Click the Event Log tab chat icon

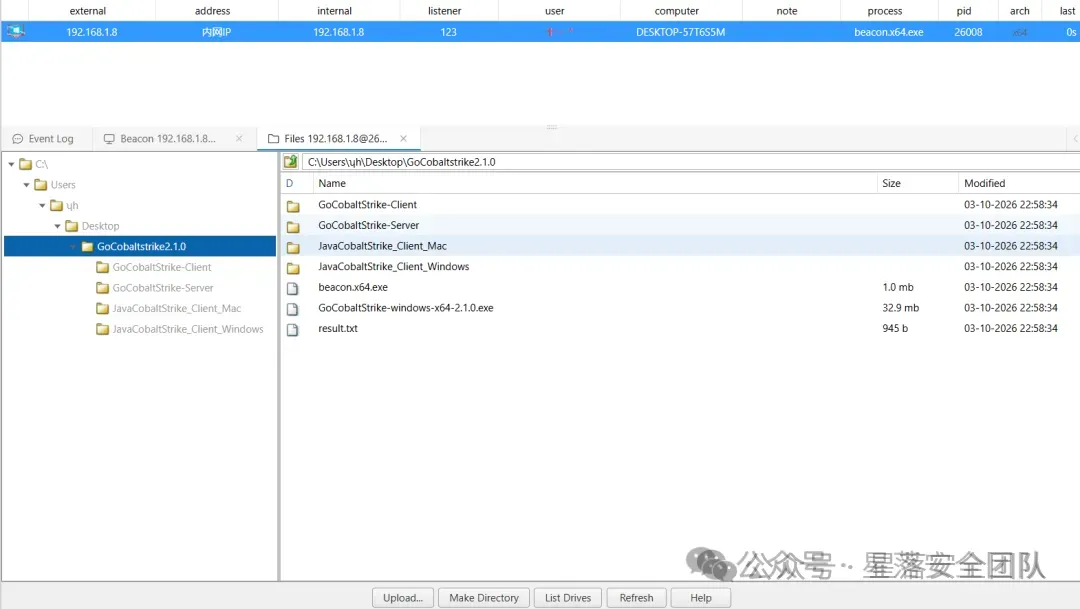coord(18,139)
